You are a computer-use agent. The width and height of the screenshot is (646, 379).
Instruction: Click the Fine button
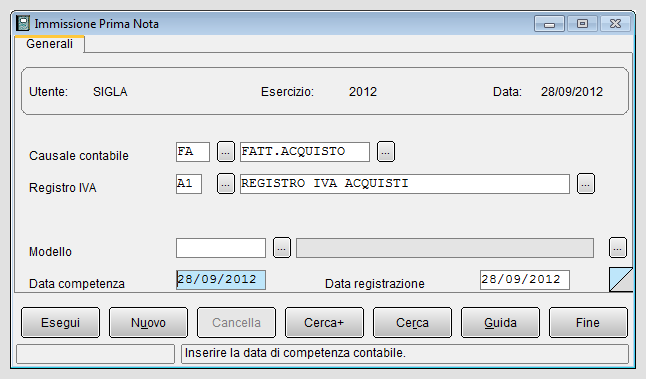588,323
